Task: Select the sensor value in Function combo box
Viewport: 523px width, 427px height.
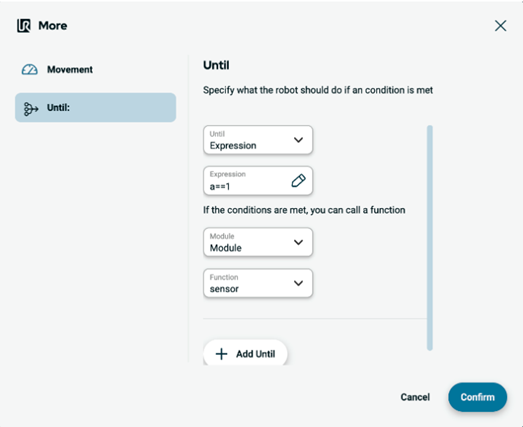Action: point(224,289)
